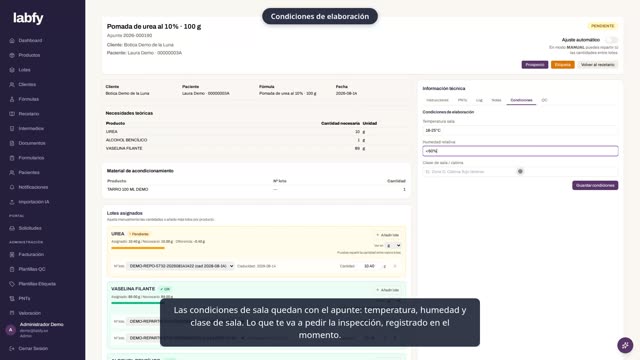Select the Condiciones tab
This screenshot has width=640, height=360.
coord(521,100)
